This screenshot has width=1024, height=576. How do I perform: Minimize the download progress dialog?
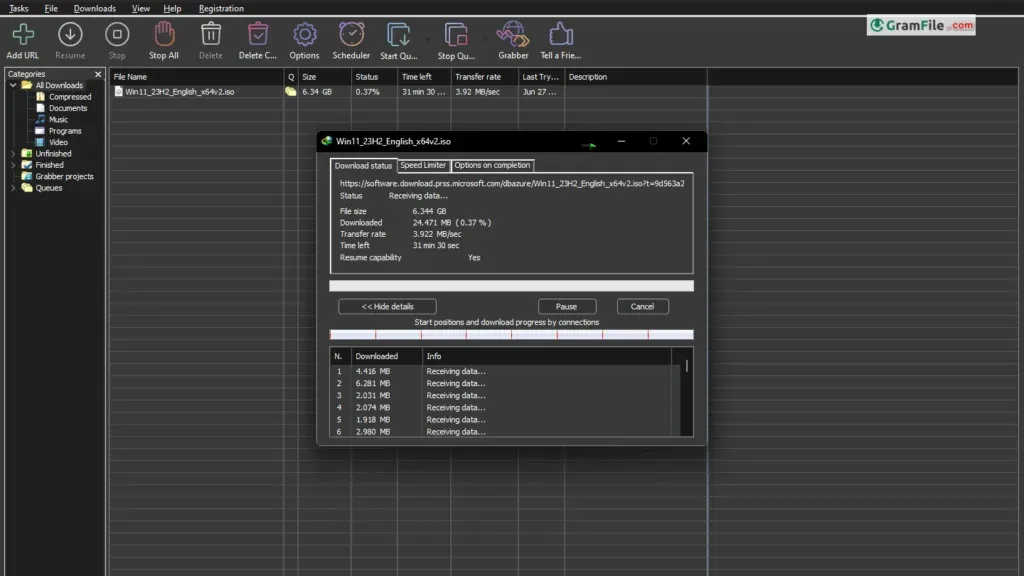point(621,141)
